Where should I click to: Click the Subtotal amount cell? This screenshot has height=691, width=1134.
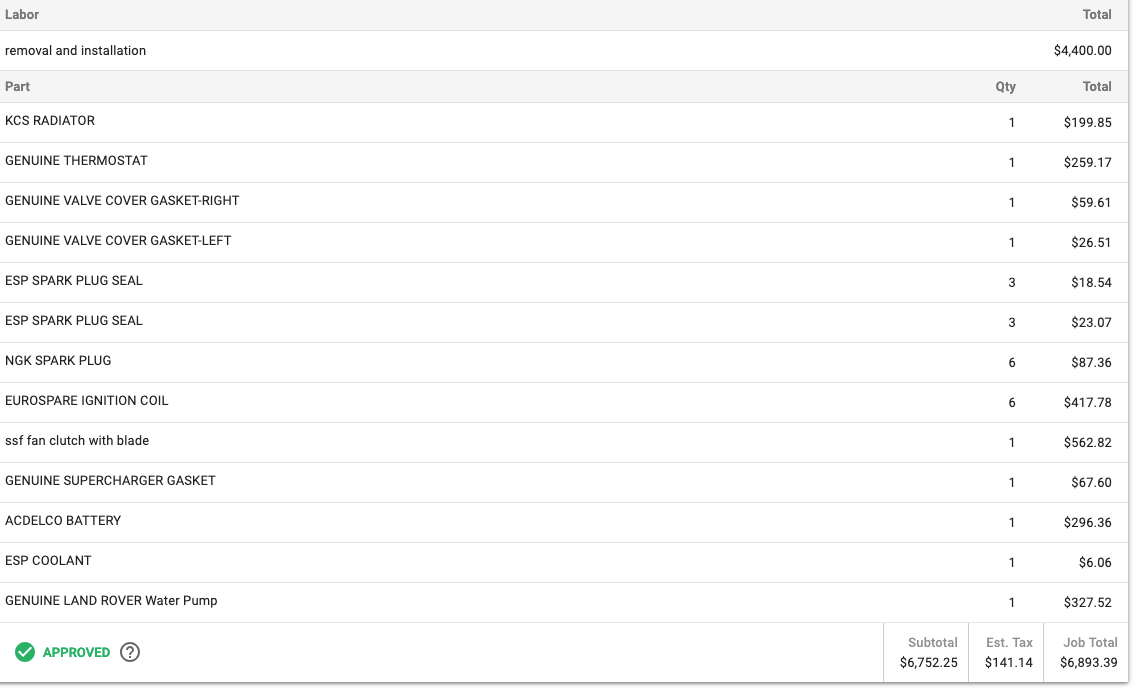coord(928,662)
